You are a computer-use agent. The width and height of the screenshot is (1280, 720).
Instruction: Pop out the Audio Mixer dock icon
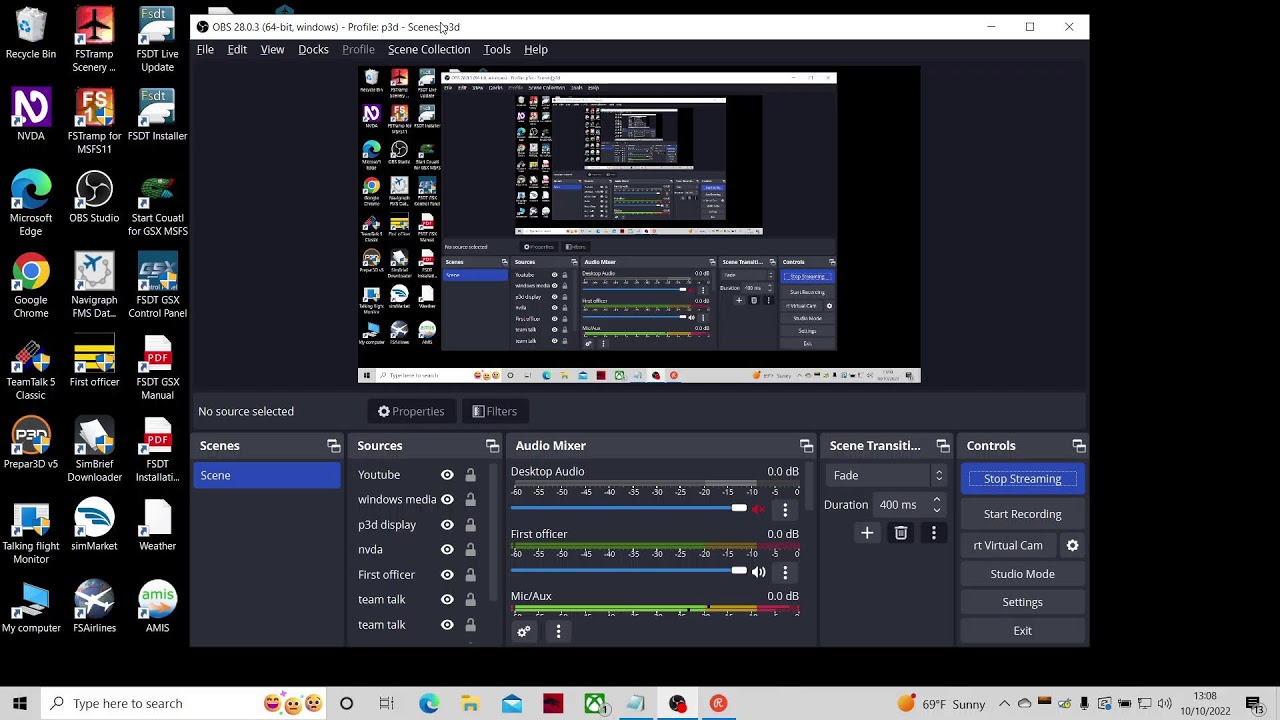pos(806,446)
